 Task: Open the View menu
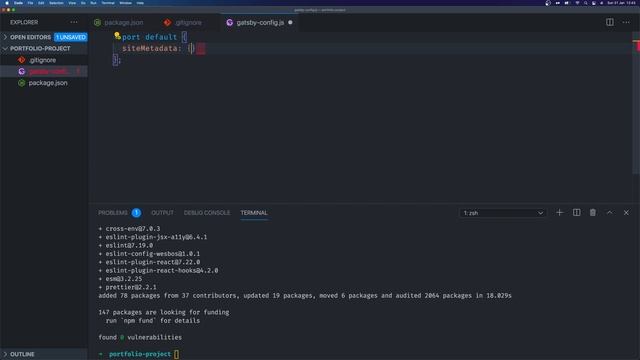[x=72, y=3]
